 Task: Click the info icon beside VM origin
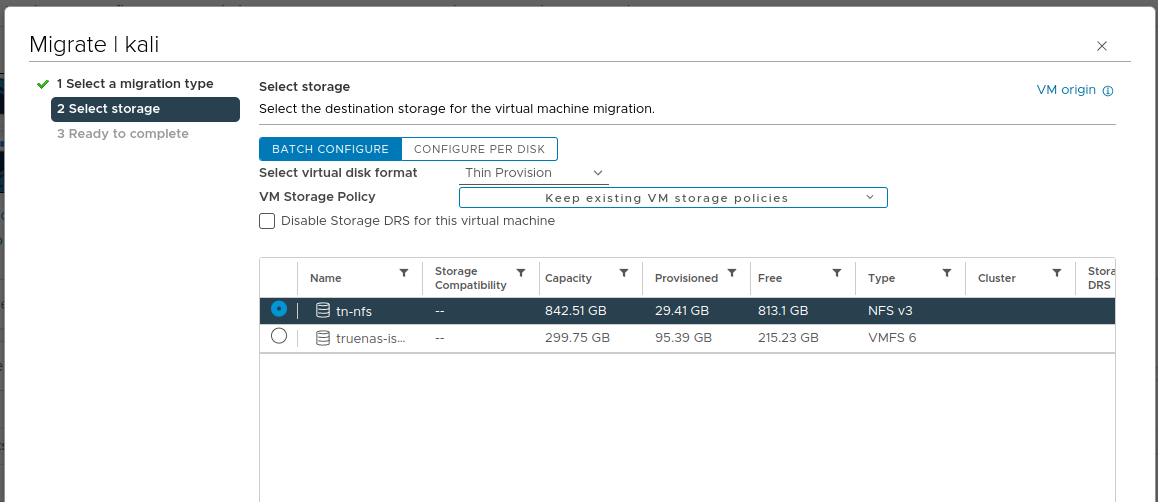[x=1108, y=91]
